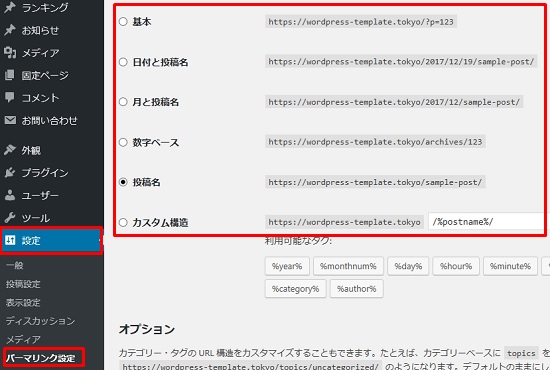Click the user icon beside ユーザー
This screenshot has width=550, height=370.
coord(10,195)
